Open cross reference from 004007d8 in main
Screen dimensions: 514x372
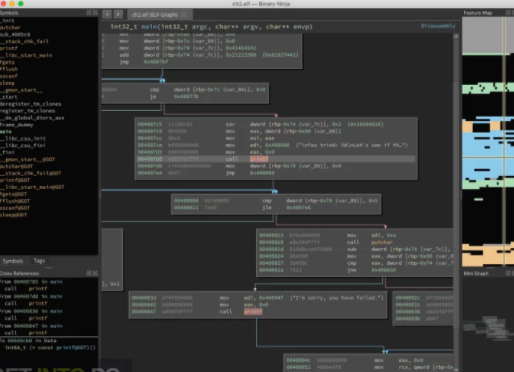coord(31,296)
